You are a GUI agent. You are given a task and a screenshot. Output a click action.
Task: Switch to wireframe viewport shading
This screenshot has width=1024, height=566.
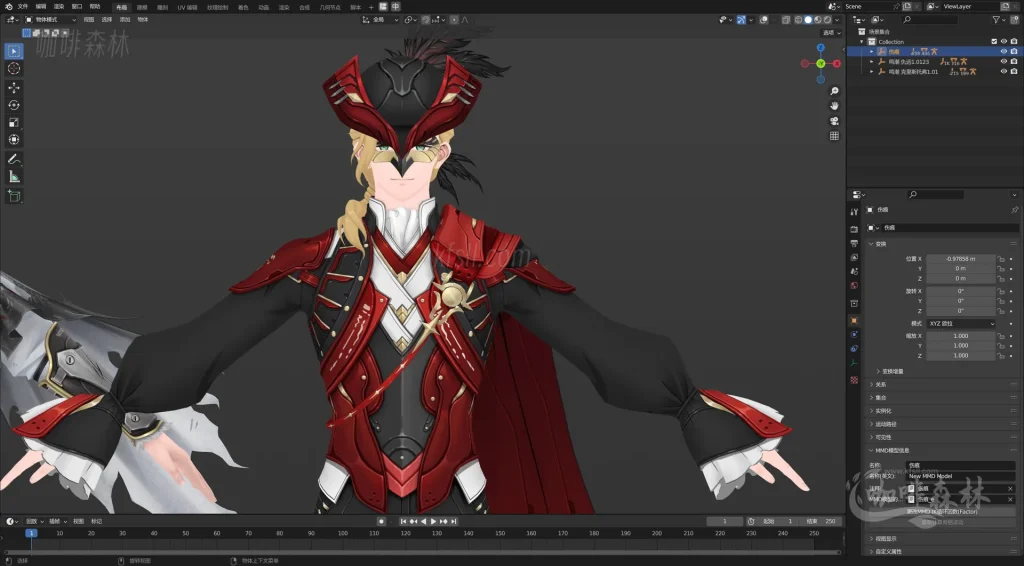pos(799,20)
